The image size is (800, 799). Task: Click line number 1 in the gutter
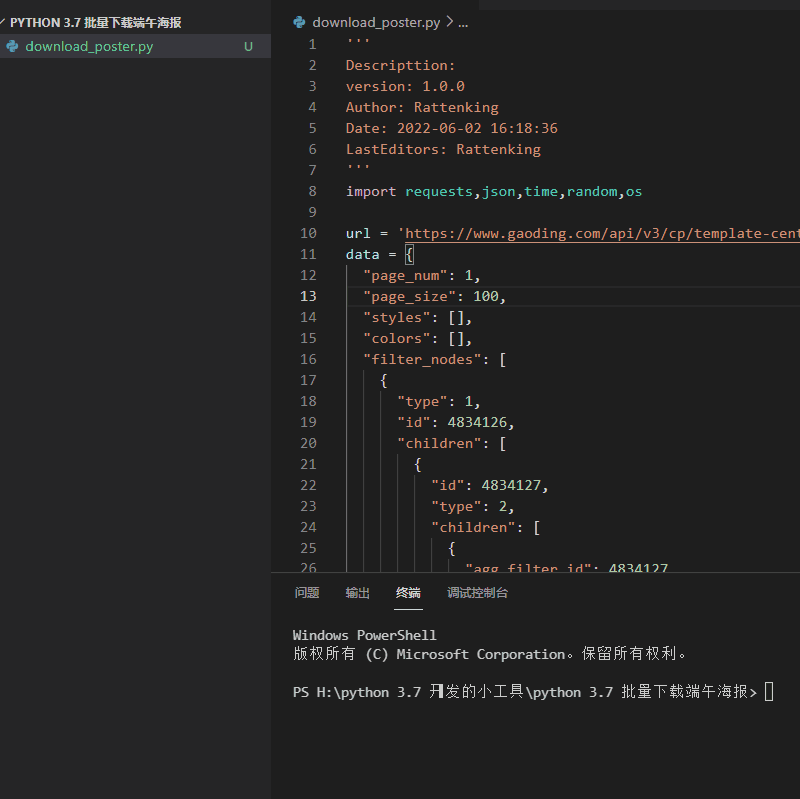point(312,44)
